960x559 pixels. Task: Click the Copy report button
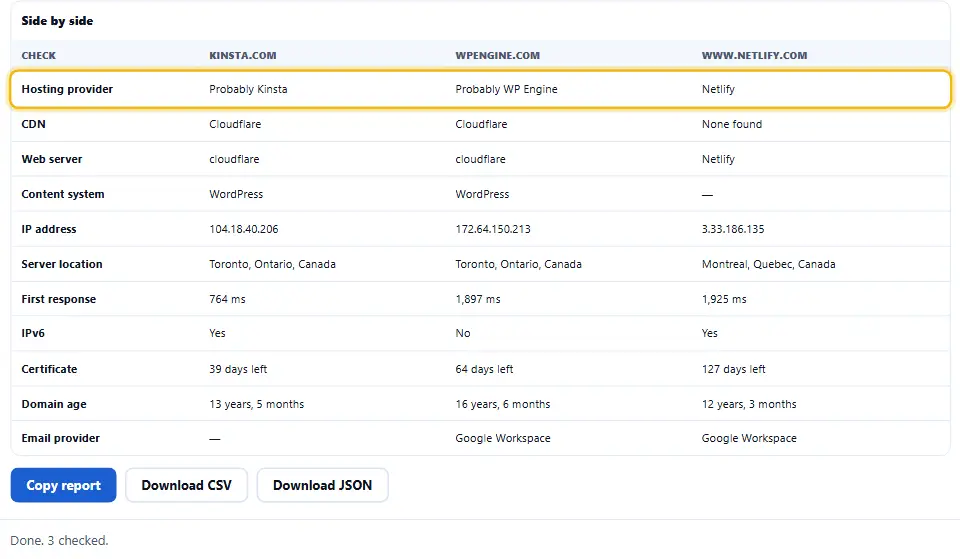(x=63, y=485)
